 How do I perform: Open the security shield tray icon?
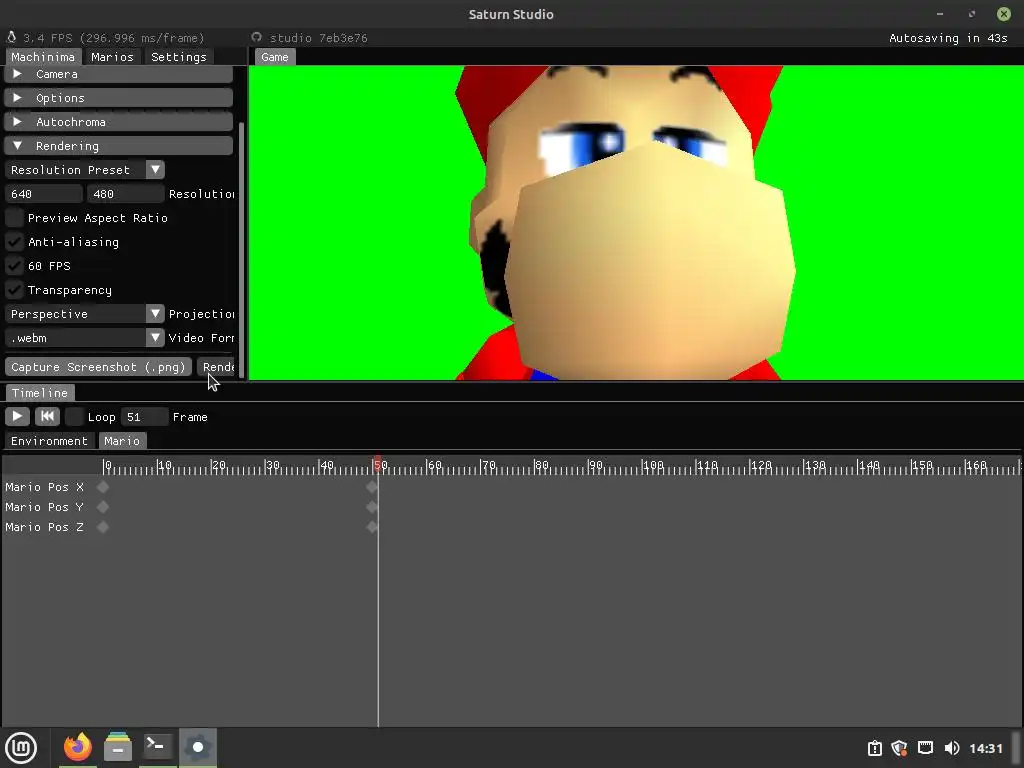point(899,748)
